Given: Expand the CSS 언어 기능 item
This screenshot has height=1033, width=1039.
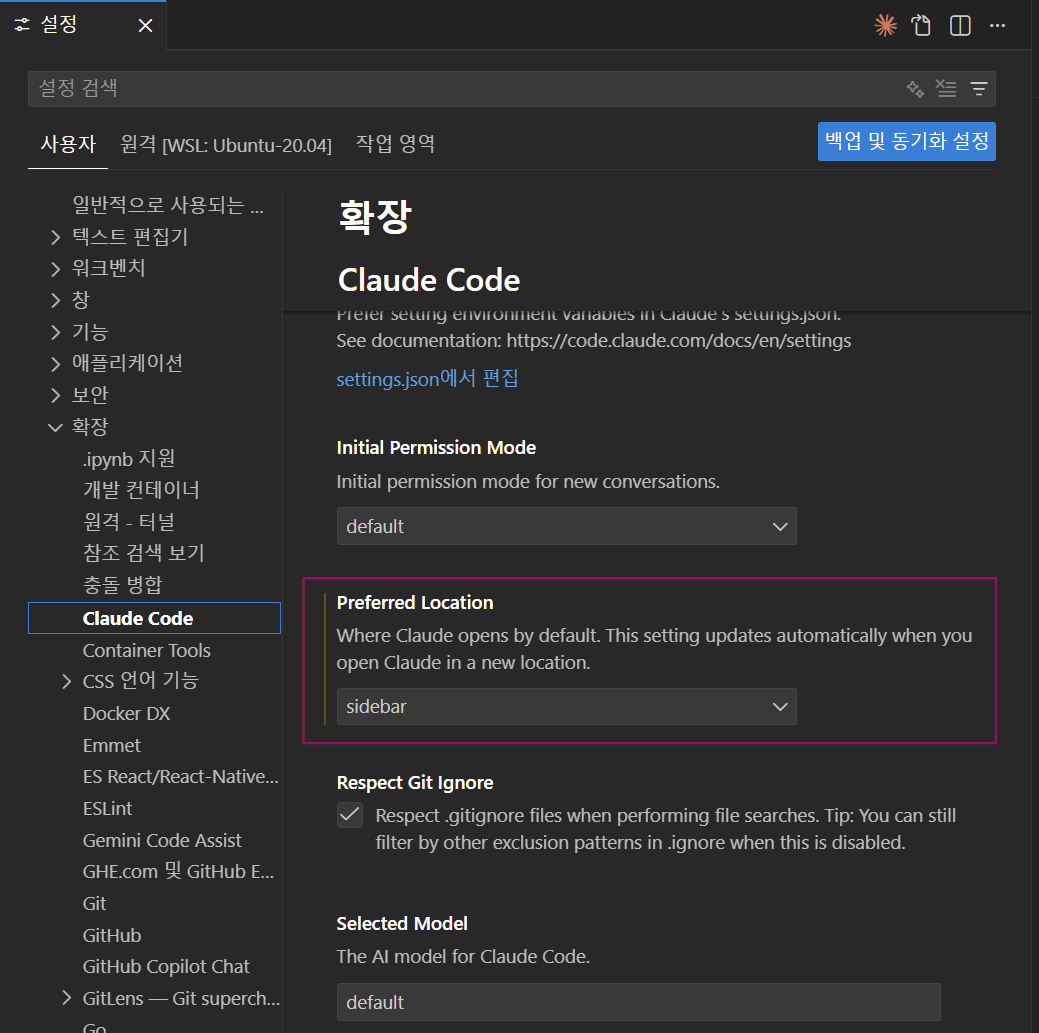Looking at the screenshot, I should pyautogui.click(x=66, y=681).
